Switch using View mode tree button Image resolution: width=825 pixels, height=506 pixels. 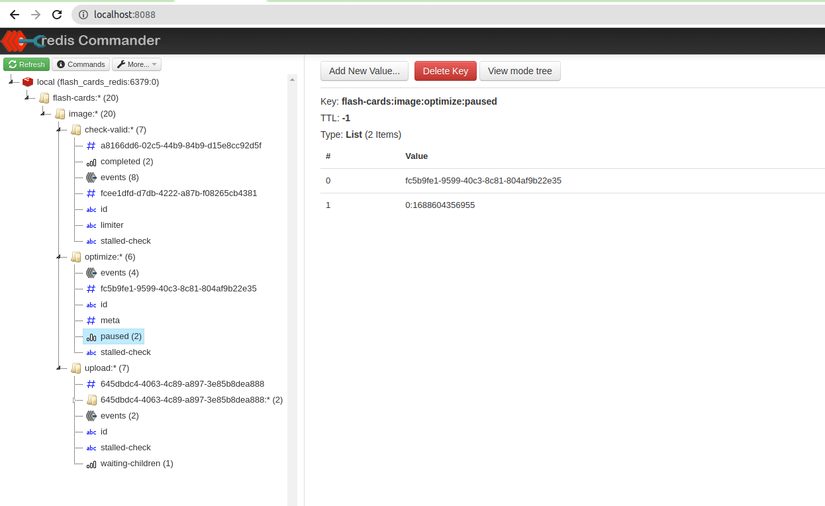pyautogui.click(x=520, y=71)
